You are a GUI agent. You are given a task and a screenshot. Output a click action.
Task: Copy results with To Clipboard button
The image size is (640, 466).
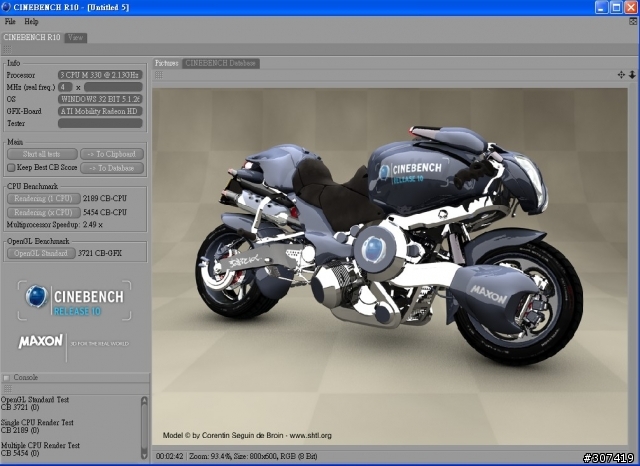[x=112, y=154]
